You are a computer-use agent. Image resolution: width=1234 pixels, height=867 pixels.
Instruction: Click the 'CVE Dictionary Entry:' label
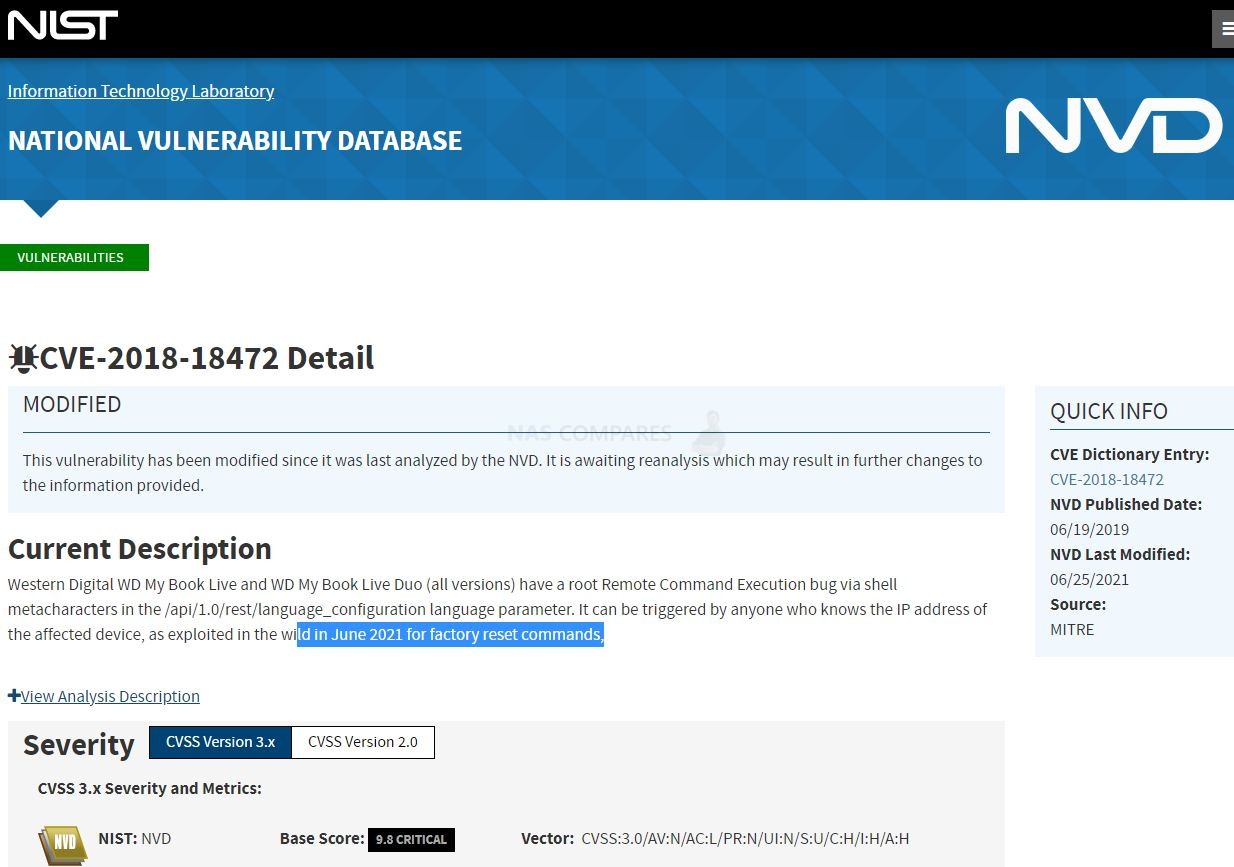pyautogui.click(x=1130, y=454)
